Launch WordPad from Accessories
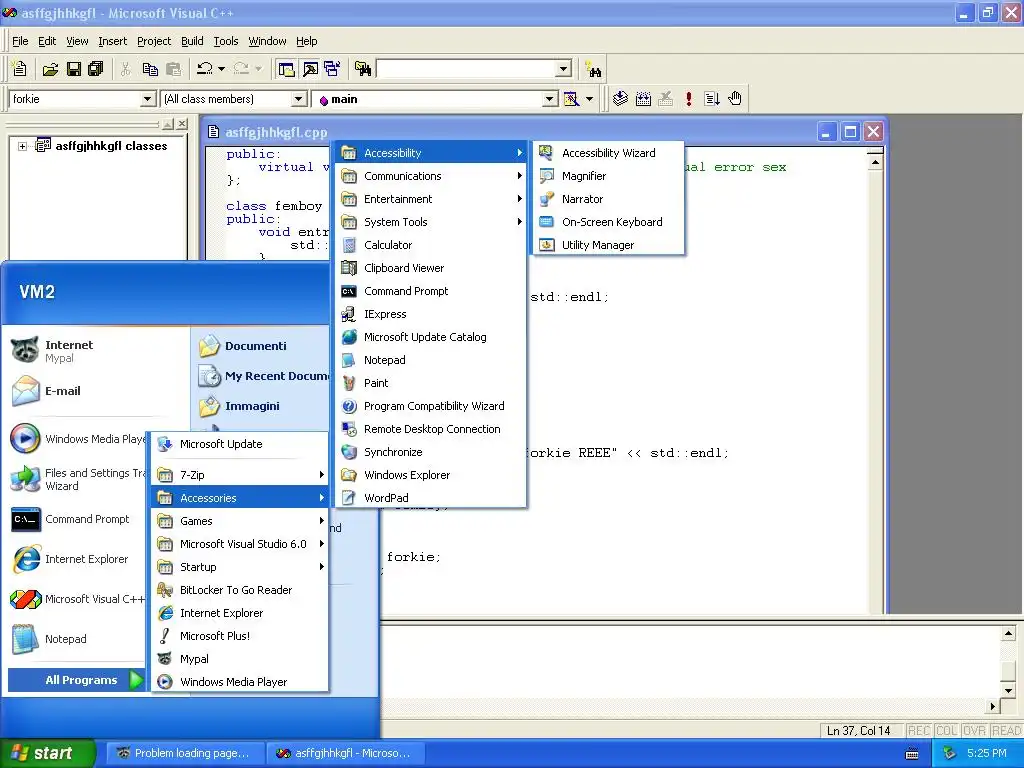Image resolution: width=1024 pixels, height=768 pixels. pyautogui.click(x=430, y=498)
